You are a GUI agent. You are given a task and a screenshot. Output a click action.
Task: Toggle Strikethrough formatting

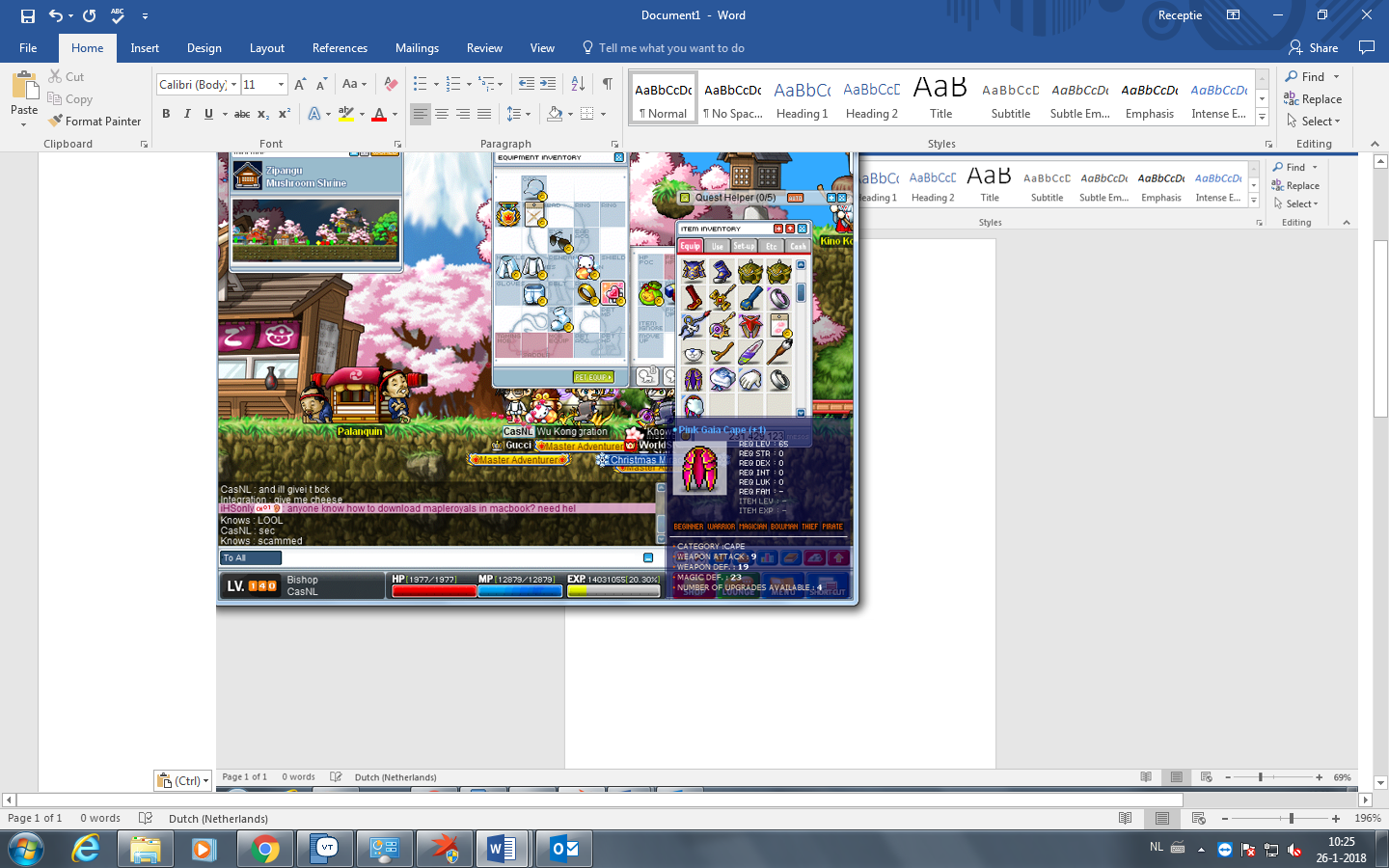click(x=242, y=114)
